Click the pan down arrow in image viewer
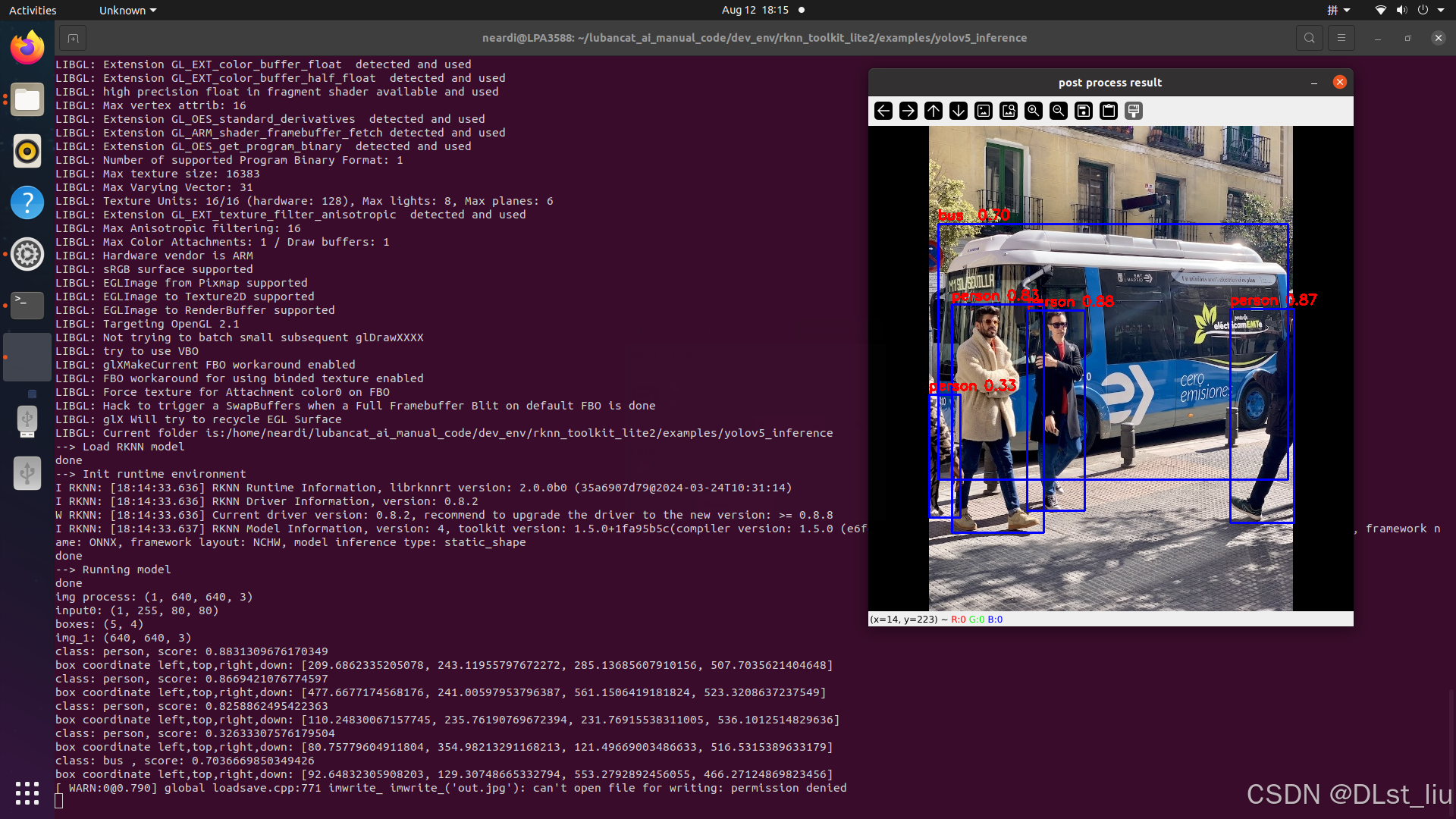Viewport: 1456px width, 819px height. click(x=959, y=111)
